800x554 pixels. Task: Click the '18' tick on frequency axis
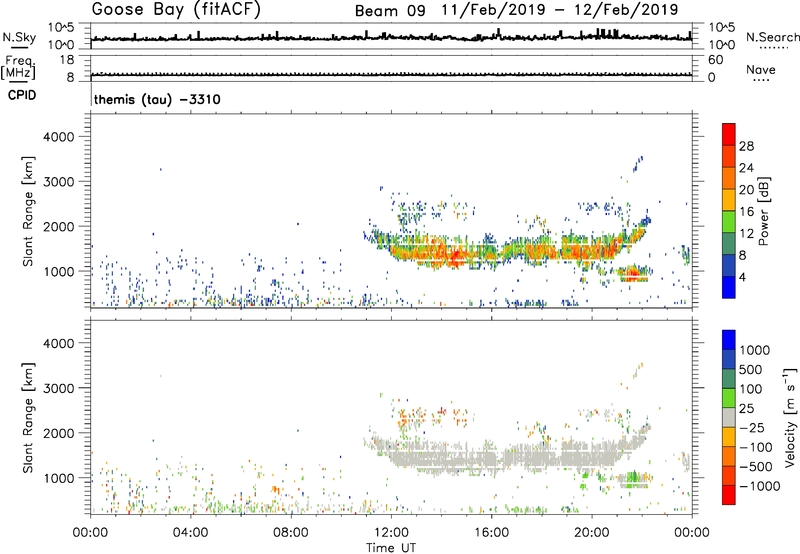click(x=67, y=60)
